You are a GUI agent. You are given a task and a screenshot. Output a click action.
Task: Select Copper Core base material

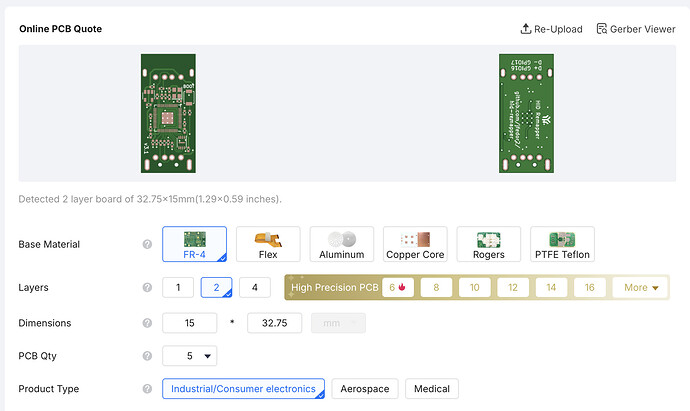click(415, 244)
